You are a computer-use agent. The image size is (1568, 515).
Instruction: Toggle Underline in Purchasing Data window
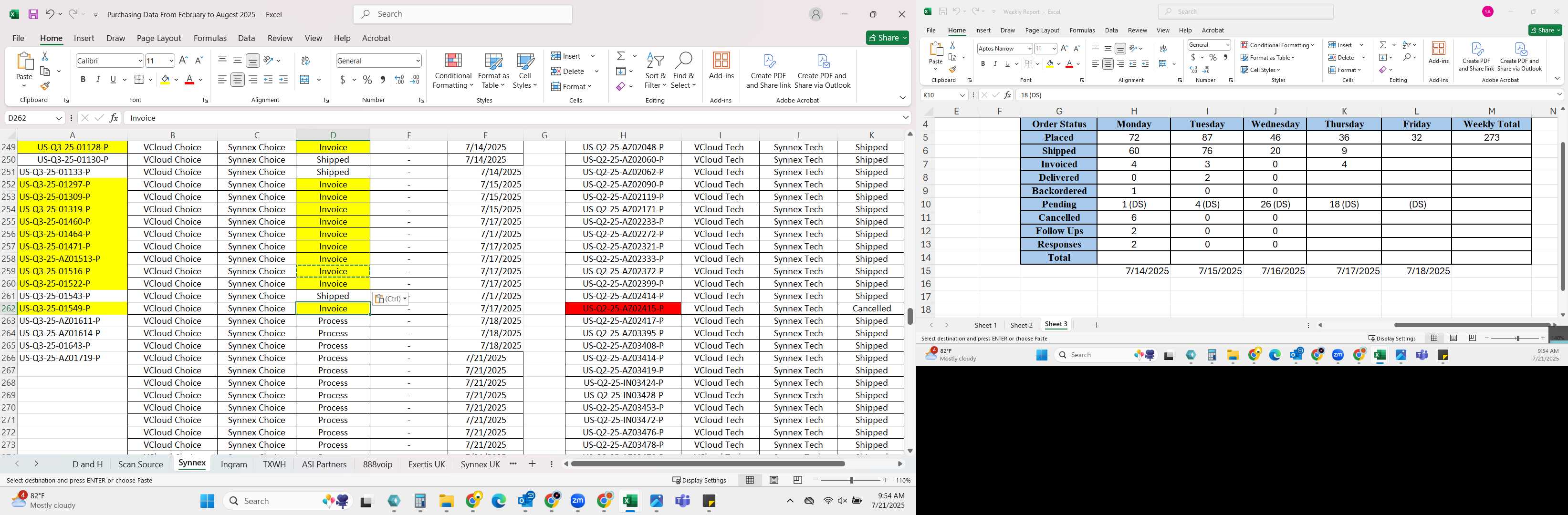[113, 80]
